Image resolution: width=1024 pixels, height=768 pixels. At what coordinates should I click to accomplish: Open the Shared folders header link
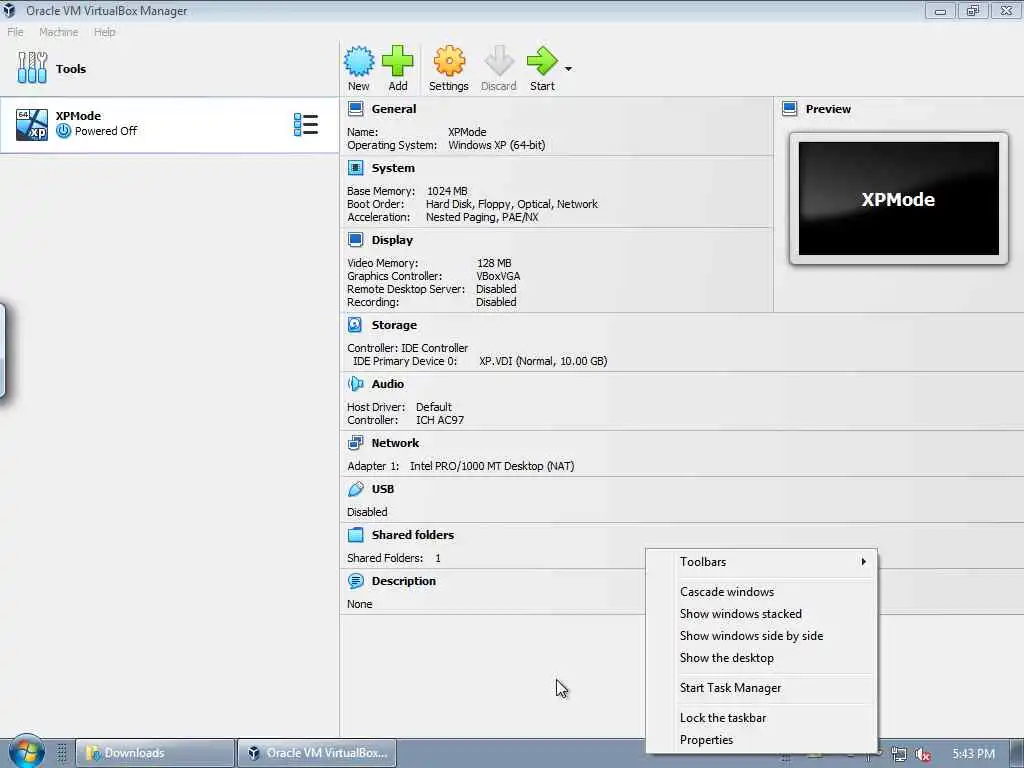coord(413,535)
